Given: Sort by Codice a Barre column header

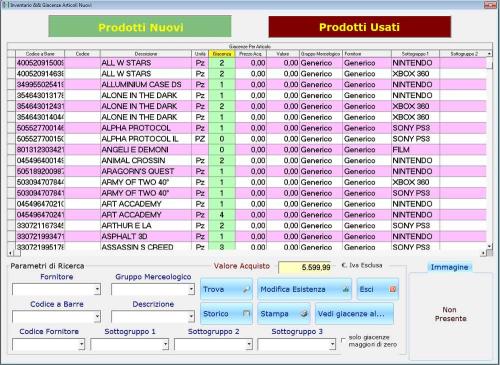Looking at the screenshot, I should pos(40,54).
